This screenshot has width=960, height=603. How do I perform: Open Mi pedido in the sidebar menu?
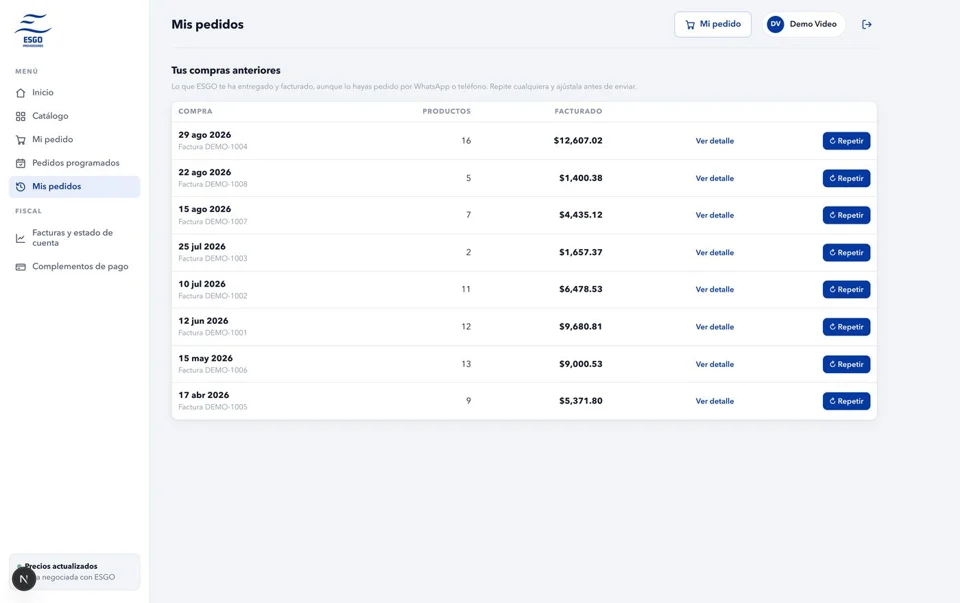click(x=74, y=140)
